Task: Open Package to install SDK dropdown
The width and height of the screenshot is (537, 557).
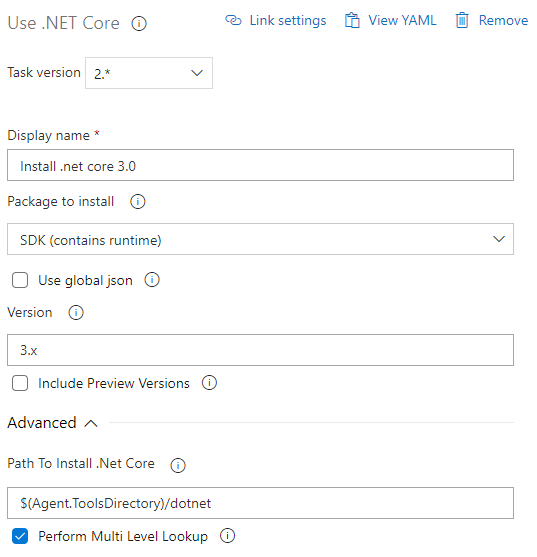Action: click(x=260, y=239)
